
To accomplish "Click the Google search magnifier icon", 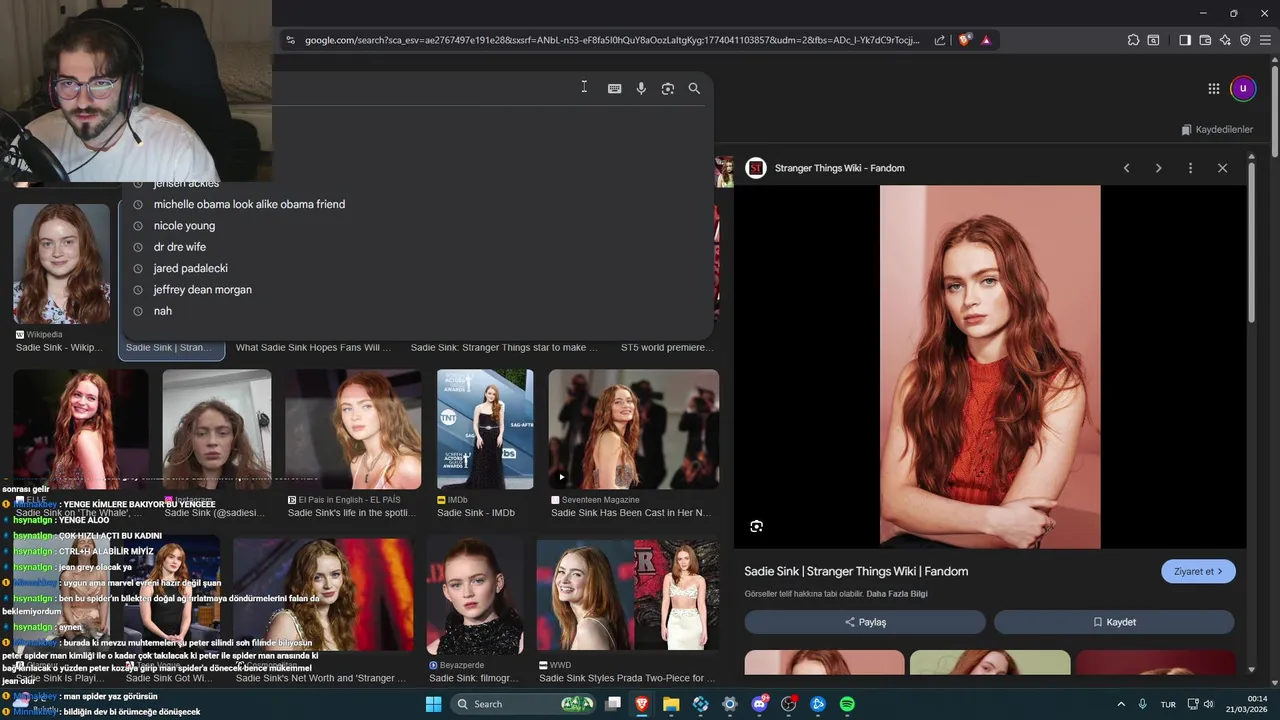I will click(x=694, y=88).
